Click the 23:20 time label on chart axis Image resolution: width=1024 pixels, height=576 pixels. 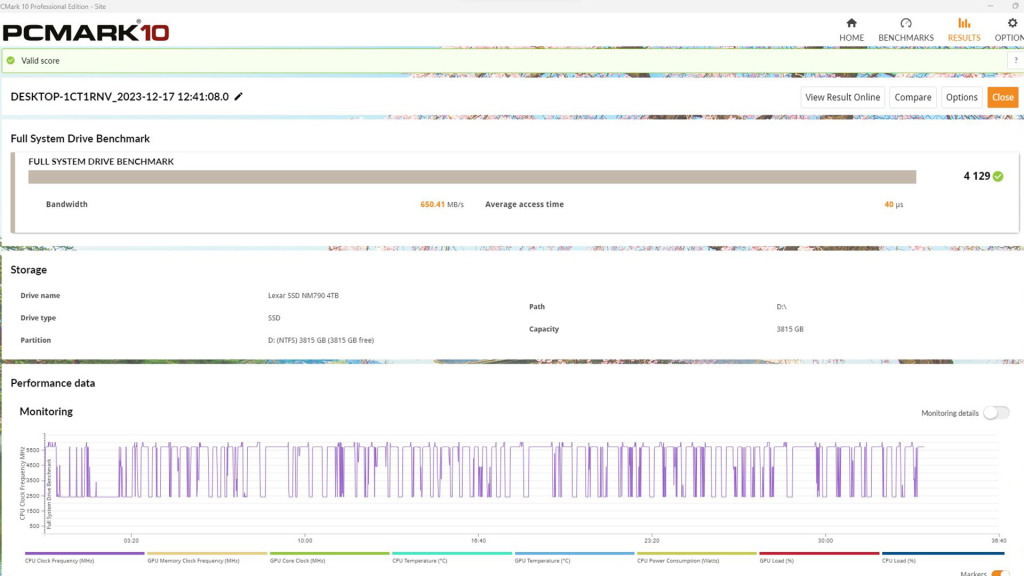point(652,541)
